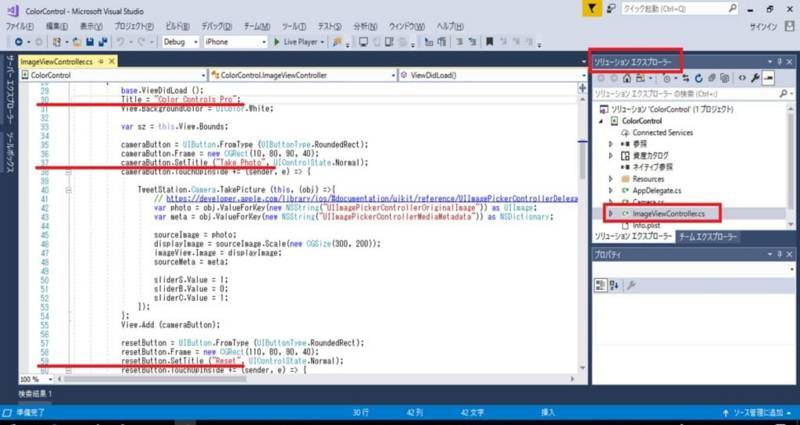Screen dimensions: 800x425
Task: Click the Navigate Backward toolbar icon
Action: pos(19,42)
